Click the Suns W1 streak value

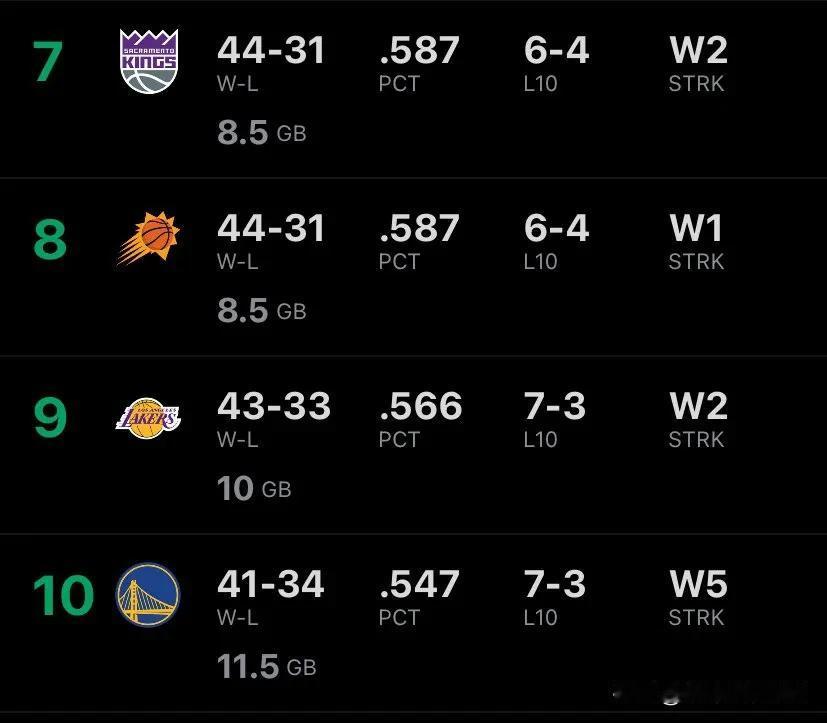pos(695,228)
